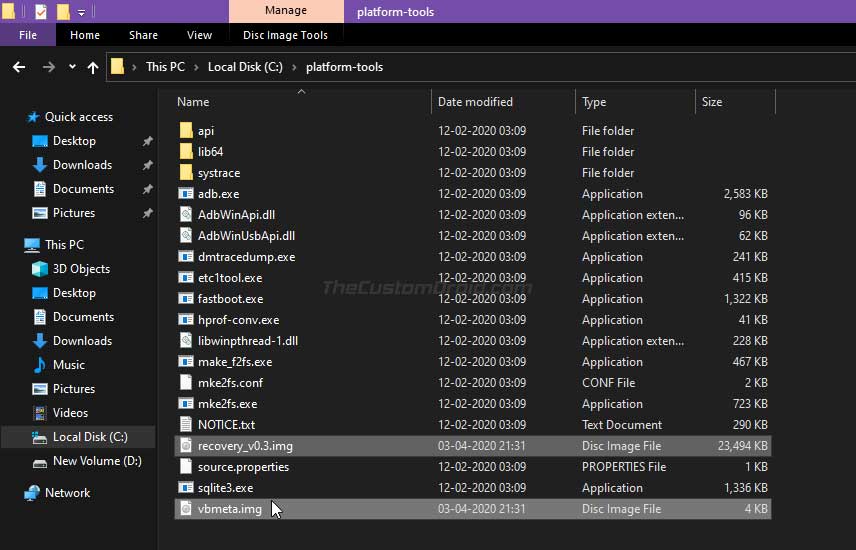Select the fastboot.exe file name
This screenshot has height=550, width=856.
pos(230,299)
